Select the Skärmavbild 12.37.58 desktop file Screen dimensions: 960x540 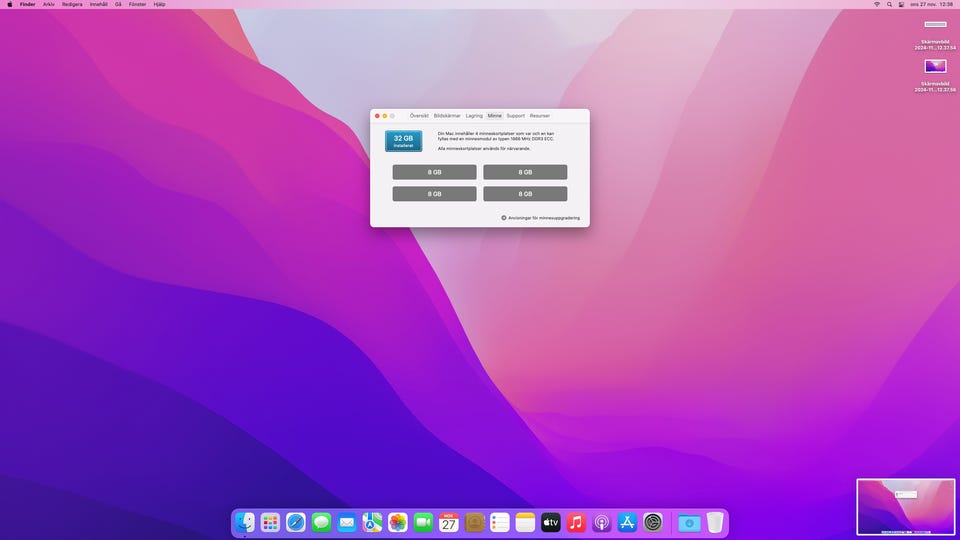[935, 75]
